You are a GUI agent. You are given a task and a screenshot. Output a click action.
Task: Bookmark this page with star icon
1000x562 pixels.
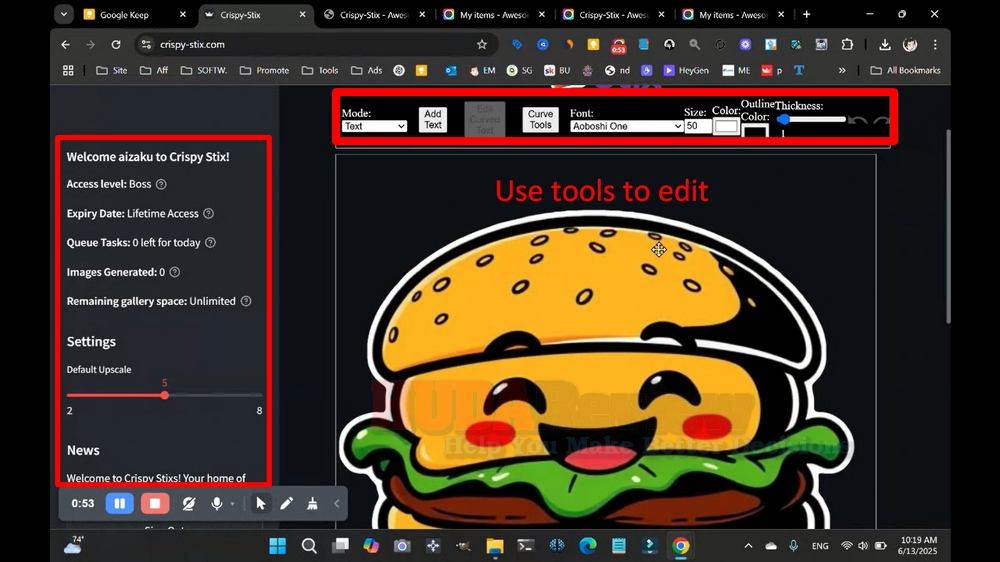click(482, 45)
